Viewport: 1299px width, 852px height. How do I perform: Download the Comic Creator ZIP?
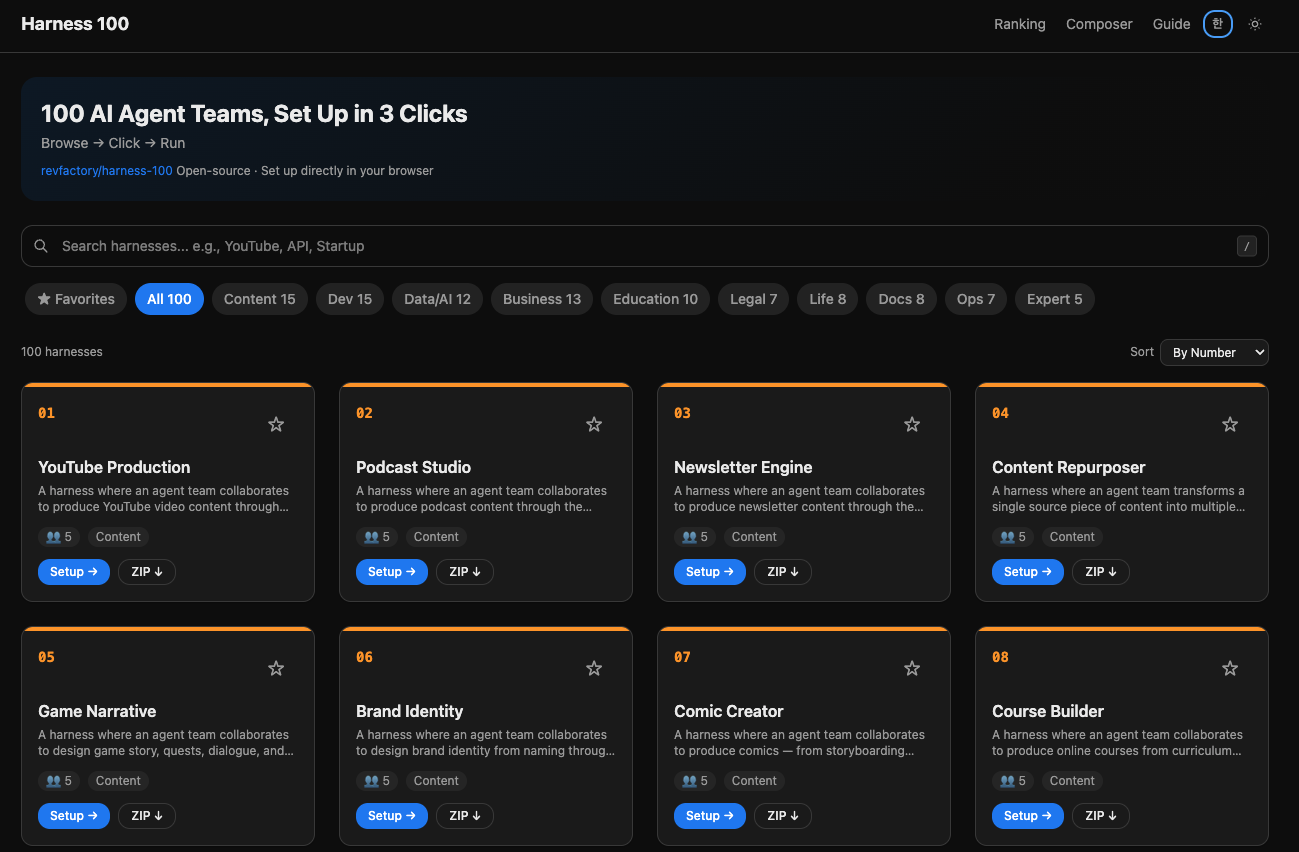coord(783,816)
